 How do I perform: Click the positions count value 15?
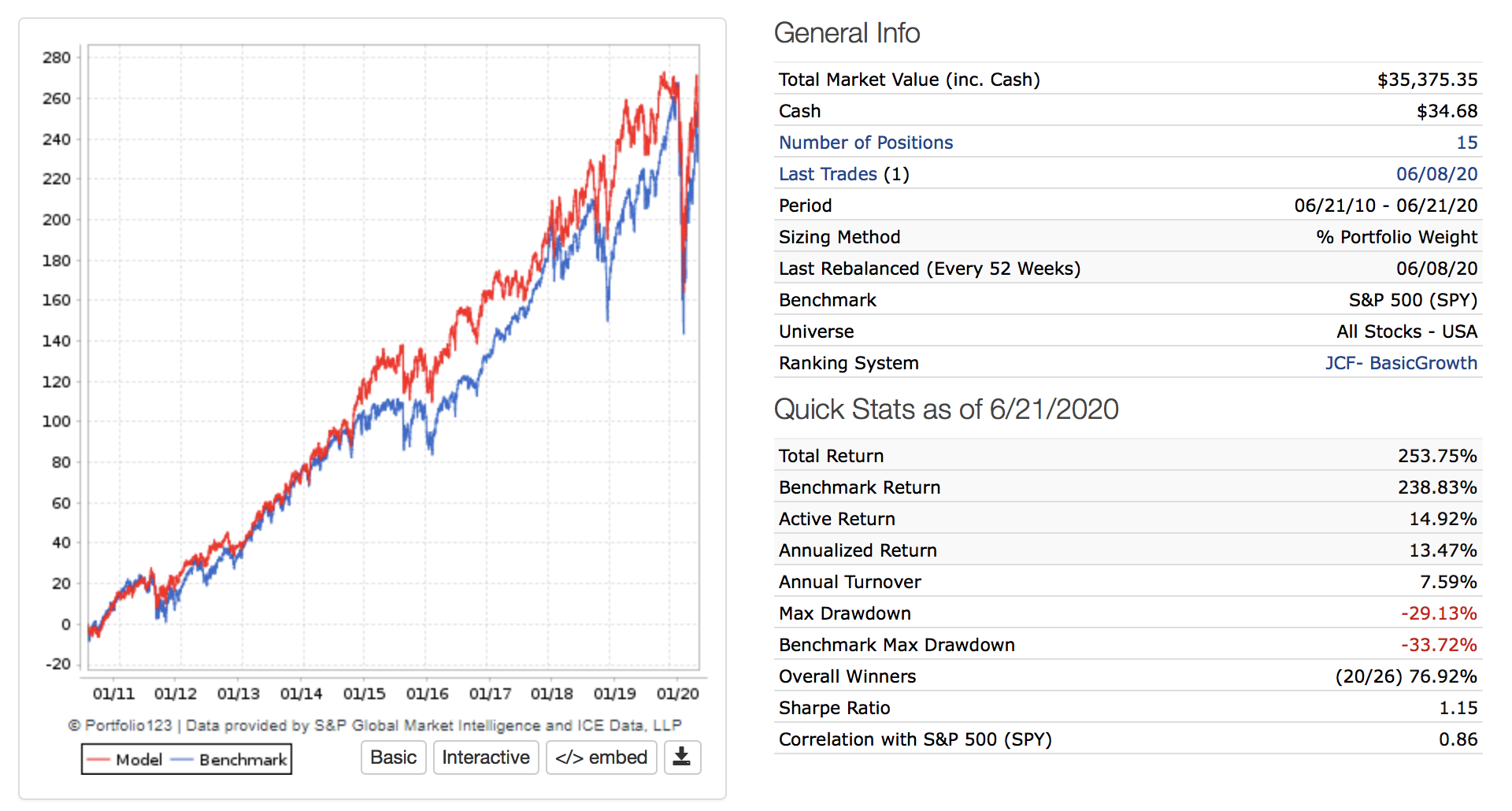pos(1466,143)
